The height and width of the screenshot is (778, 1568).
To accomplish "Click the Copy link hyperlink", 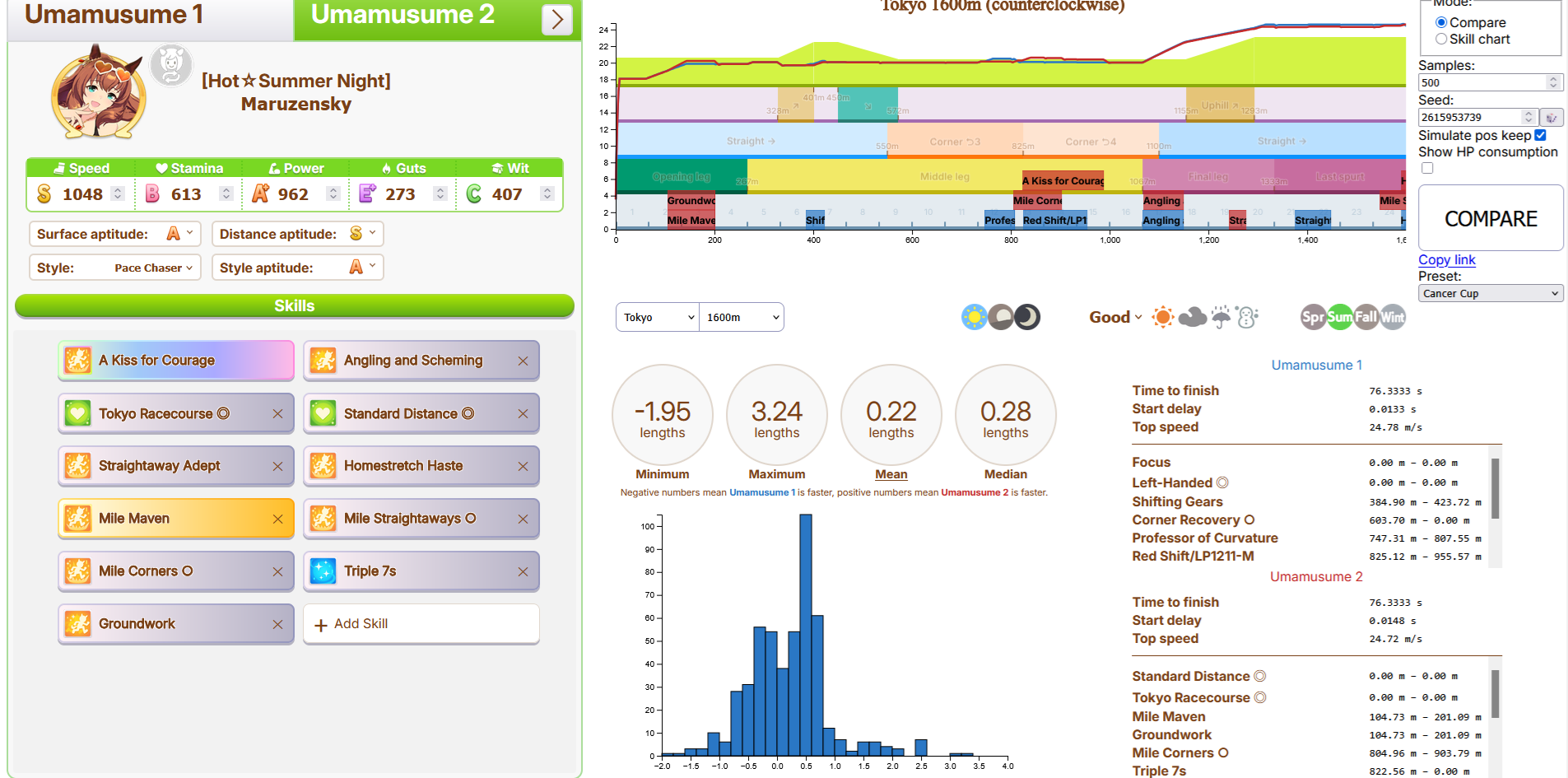I will tap(1447, 259).
